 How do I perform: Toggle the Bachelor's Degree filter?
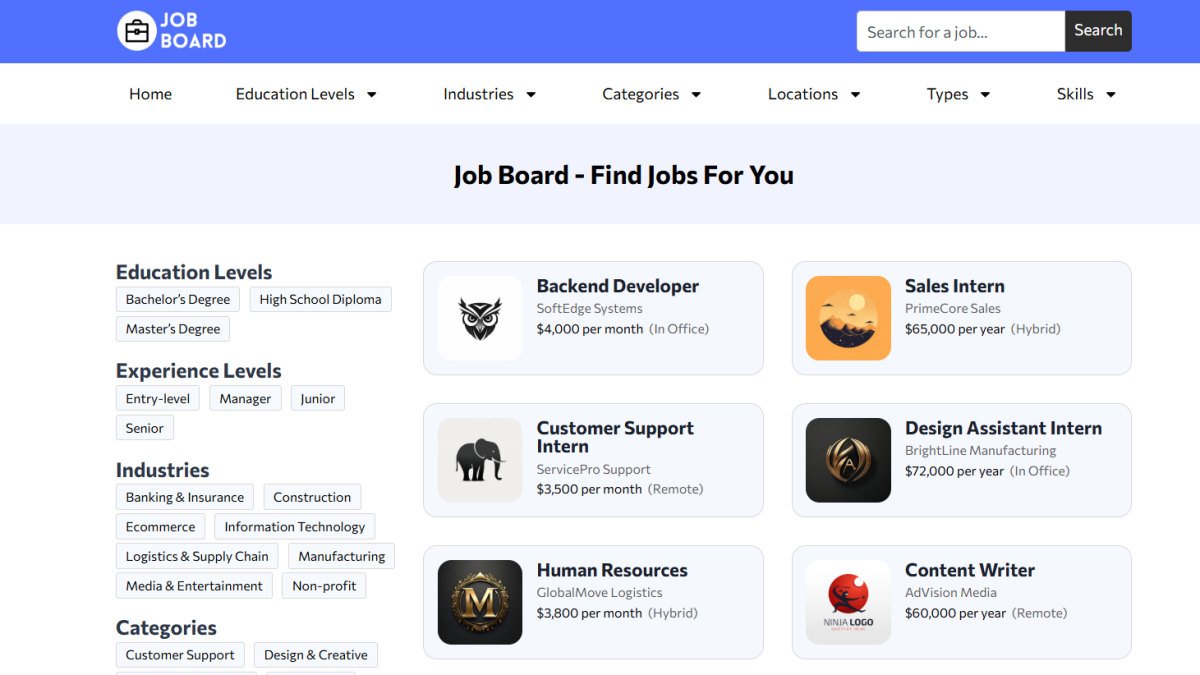pos(177,298)
